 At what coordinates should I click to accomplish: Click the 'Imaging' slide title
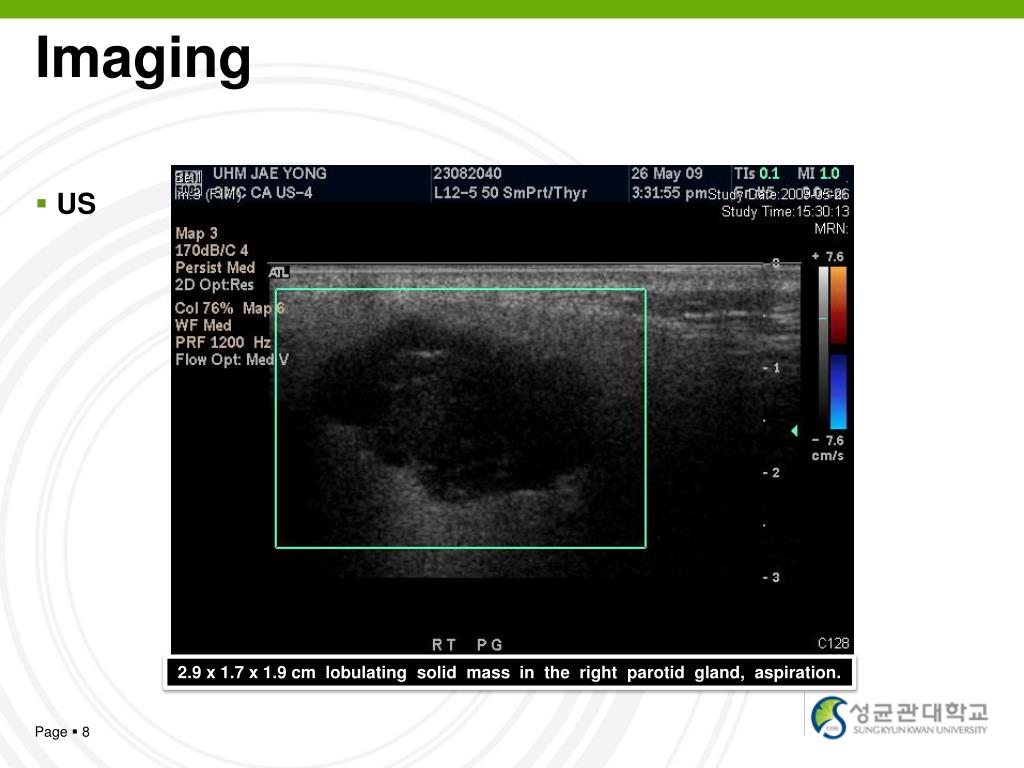click(143, 59)
